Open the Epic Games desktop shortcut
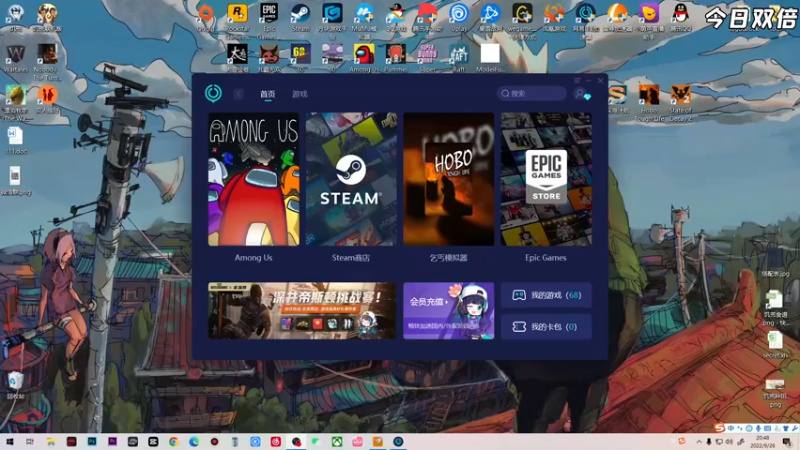Viewport: 800px width, 450px height. [x=269, y=20]
